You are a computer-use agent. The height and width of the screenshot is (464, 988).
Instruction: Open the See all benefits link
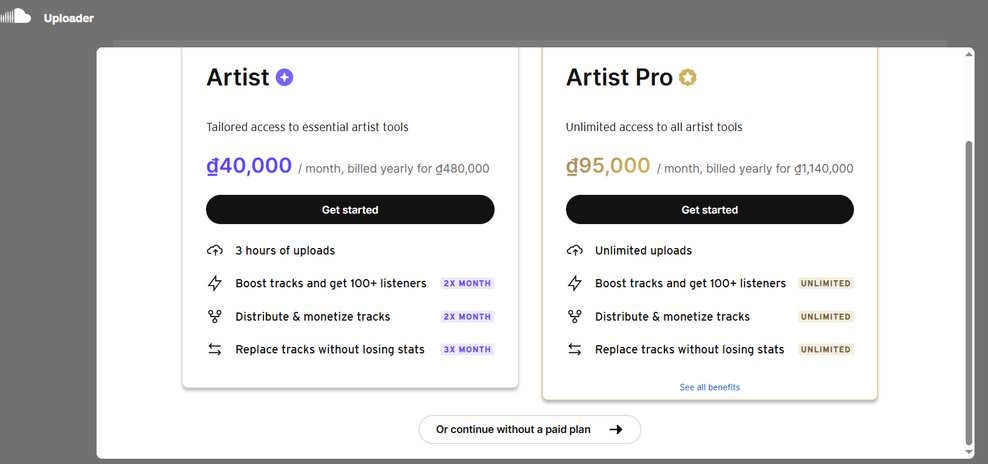pyautogui.click(x=709, y=387)
